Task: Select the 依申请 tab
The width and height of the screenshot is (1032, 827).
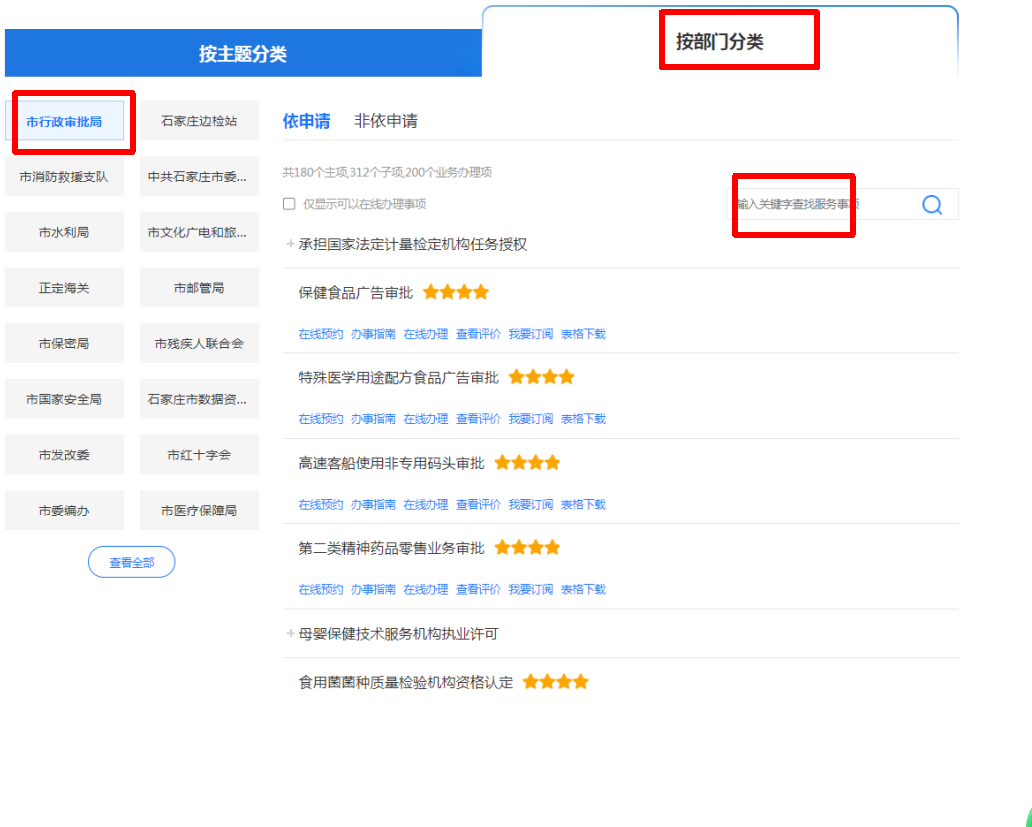Action: point(306,121)
